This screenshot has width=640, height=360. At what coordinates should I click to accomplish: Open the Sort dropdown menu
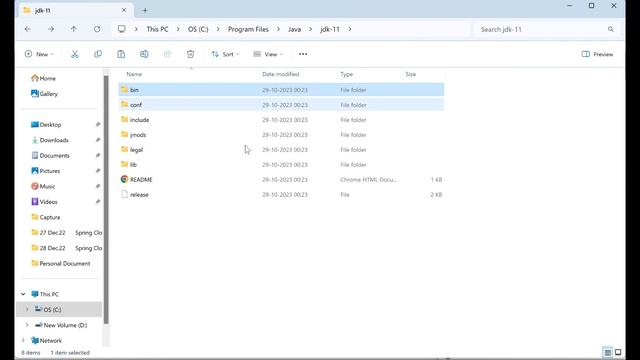point(225,54)
